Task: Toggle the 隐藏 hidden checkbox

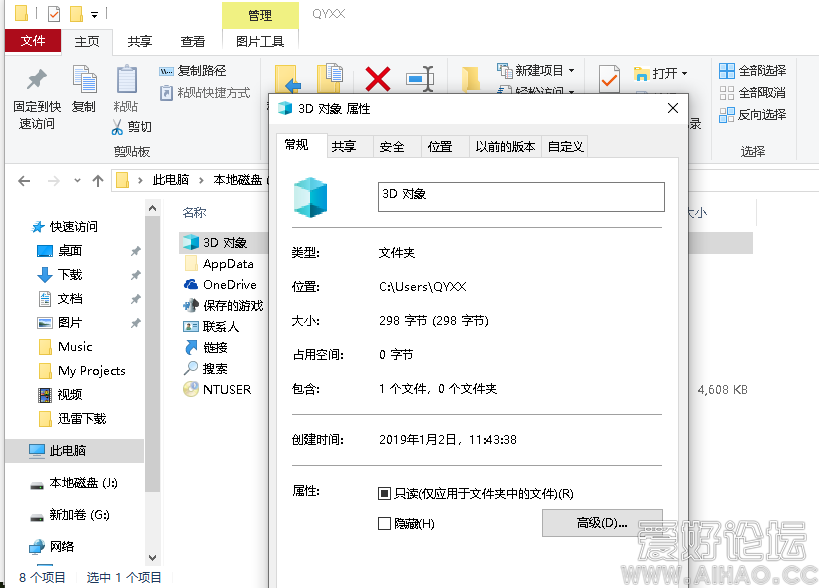Action: (x=384, y=523)
